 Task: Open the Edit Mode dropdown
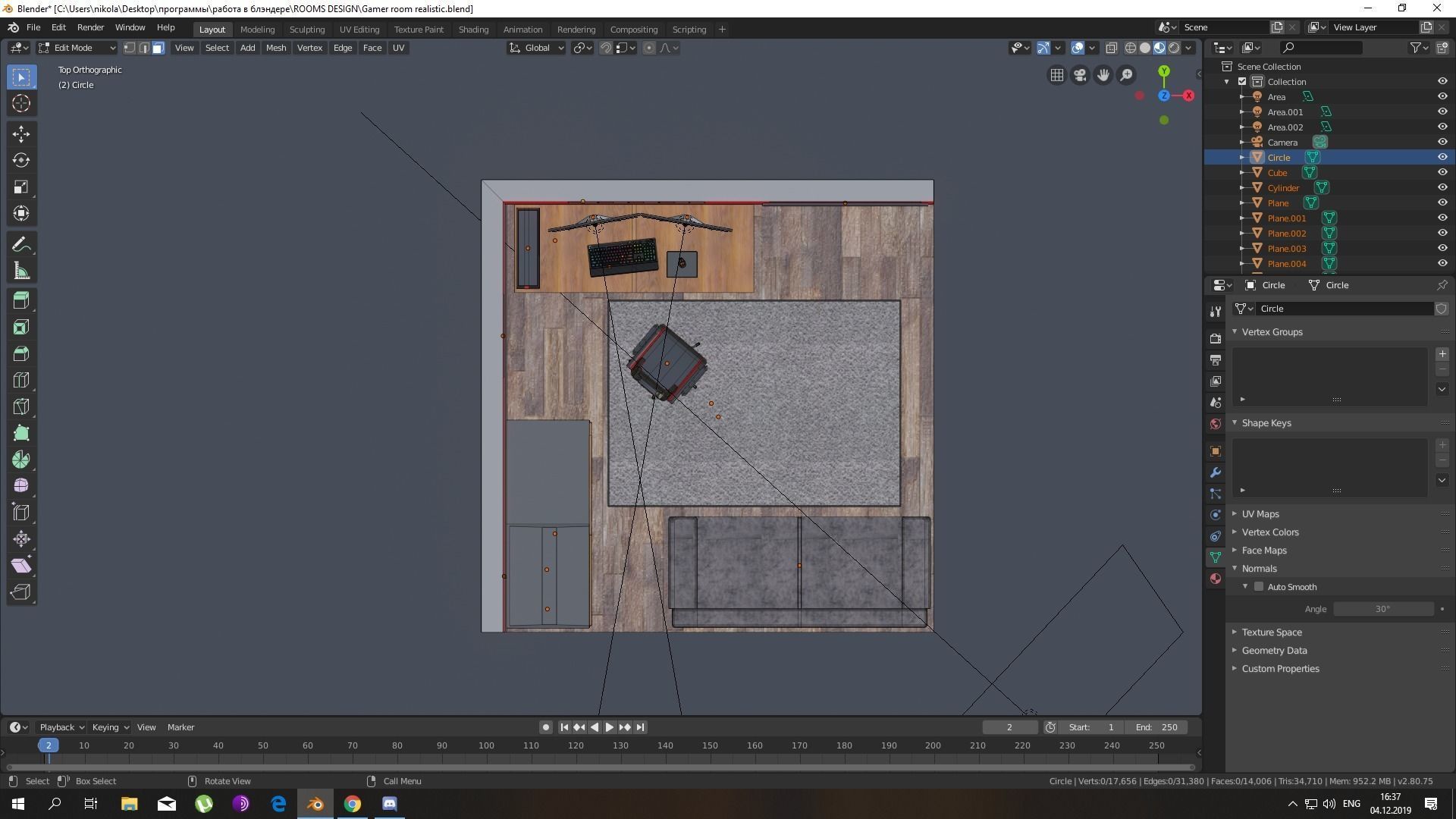[77, 48]
